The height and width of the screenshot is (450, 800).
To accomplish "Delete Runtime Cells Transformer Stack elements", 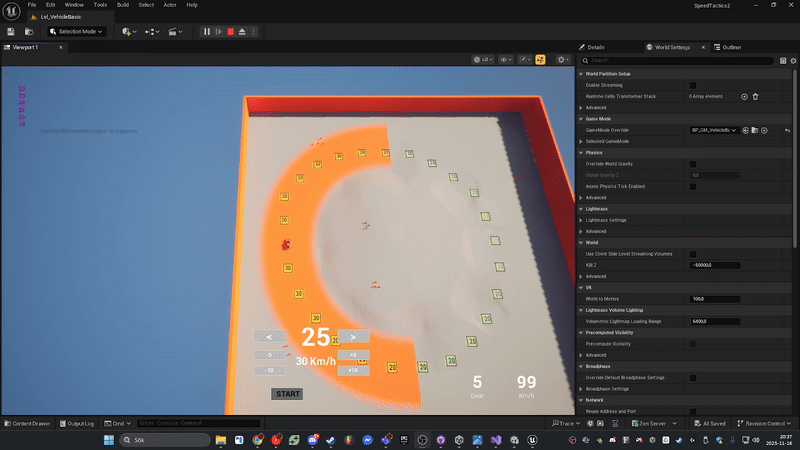I will (755, 96).
